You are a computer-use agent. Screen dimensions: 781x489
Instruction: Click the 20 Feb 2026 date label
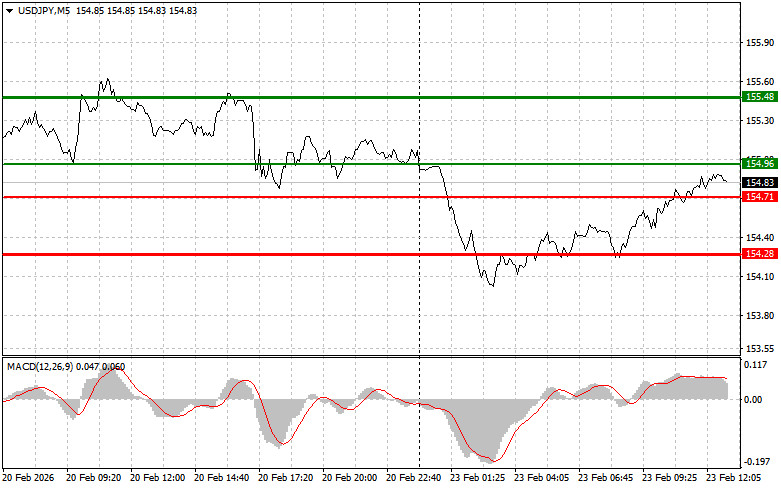click(28, 479)
